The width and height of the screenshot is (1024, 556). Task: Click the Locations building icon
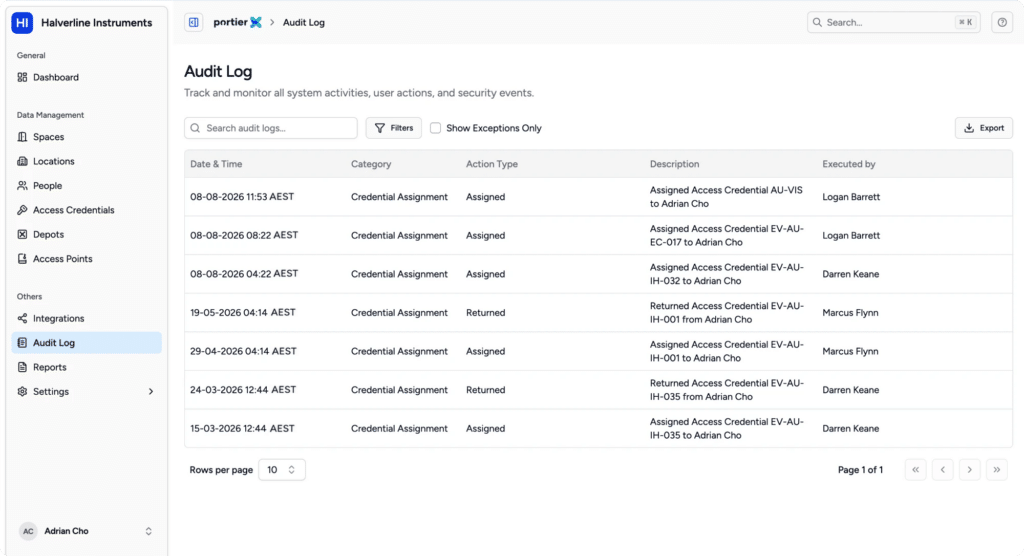[22, 161]
